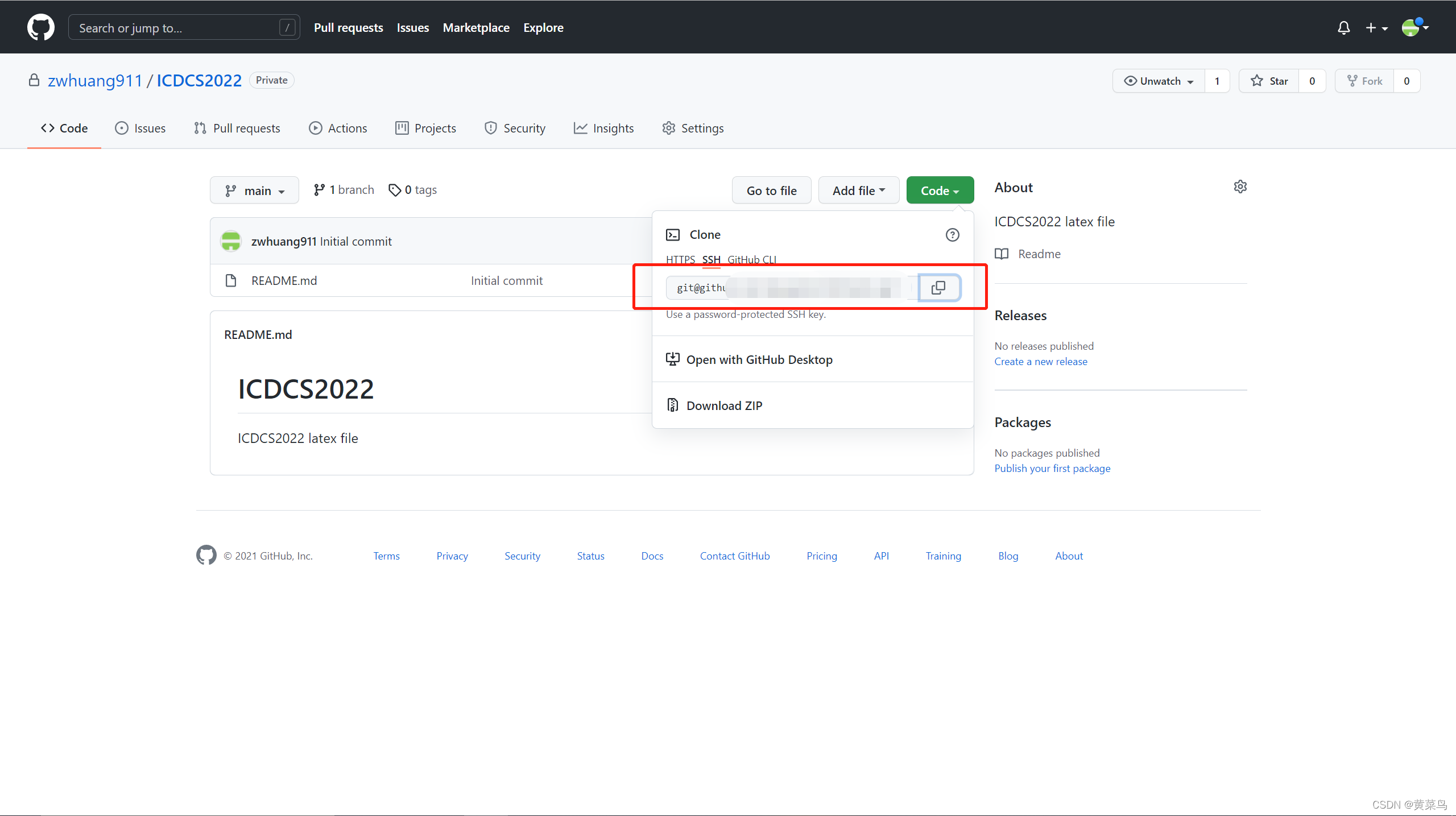Switch to the repository Issues tab

(140, 128)
